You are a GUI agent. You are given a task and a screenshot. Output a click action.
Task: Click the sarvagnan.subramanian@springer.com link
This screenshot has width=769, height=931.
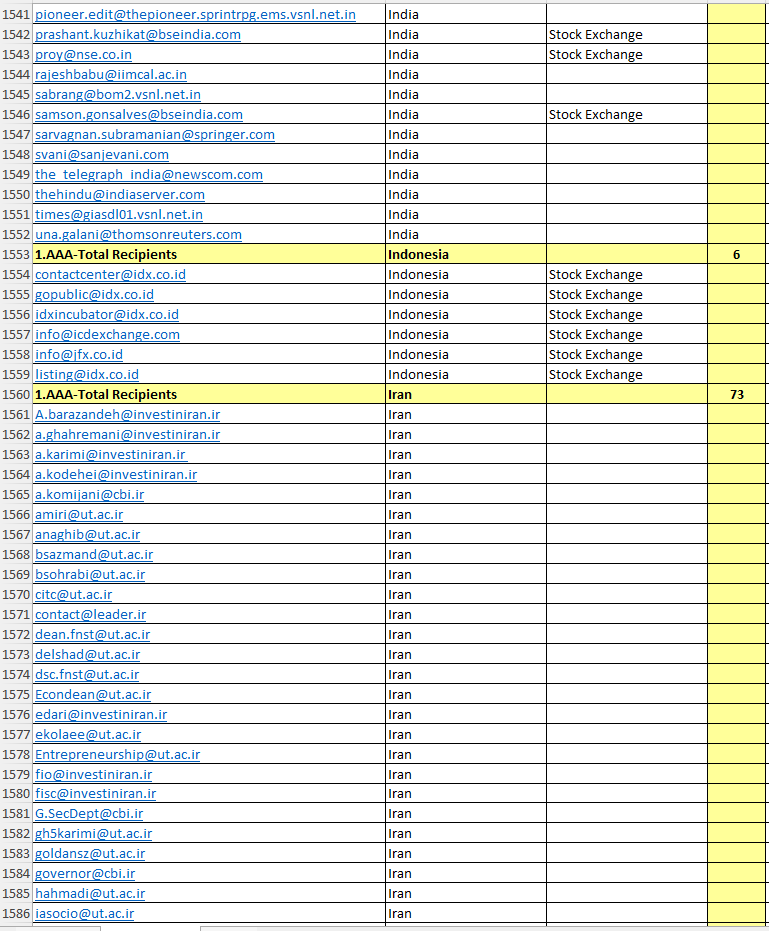pyautogui.click(x=155, y=135)
